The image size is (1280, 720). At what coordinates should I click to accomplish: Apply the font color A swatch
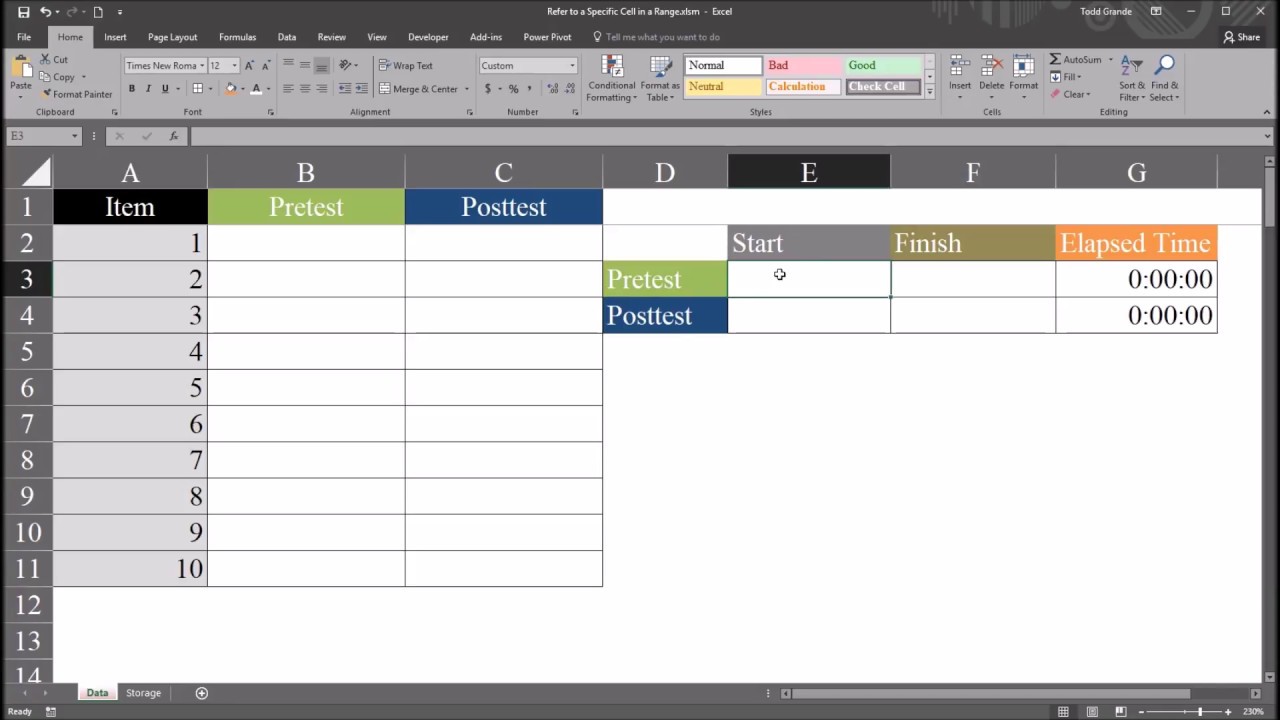pyautogui.click(x=256, y=89)
